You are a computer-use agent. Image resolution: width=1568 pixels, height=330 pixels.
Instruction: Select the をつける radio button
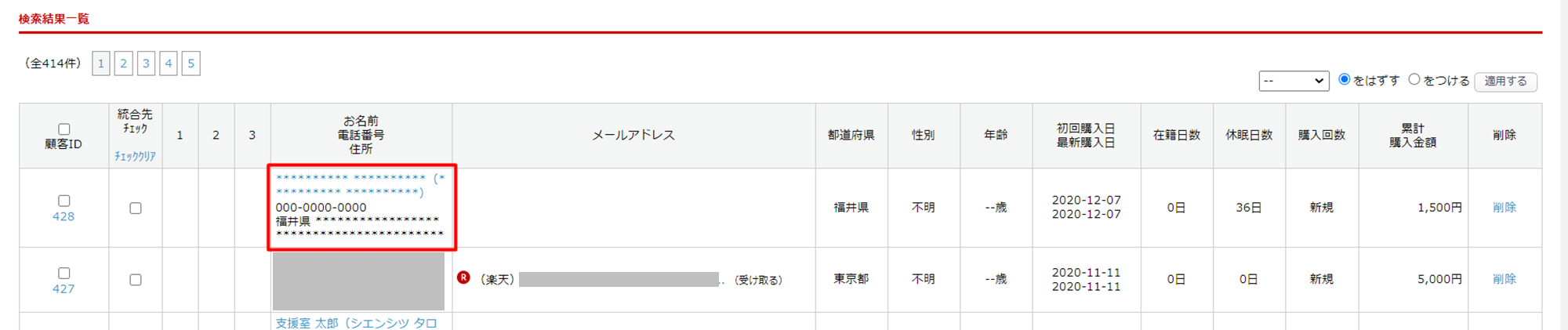1414,79
